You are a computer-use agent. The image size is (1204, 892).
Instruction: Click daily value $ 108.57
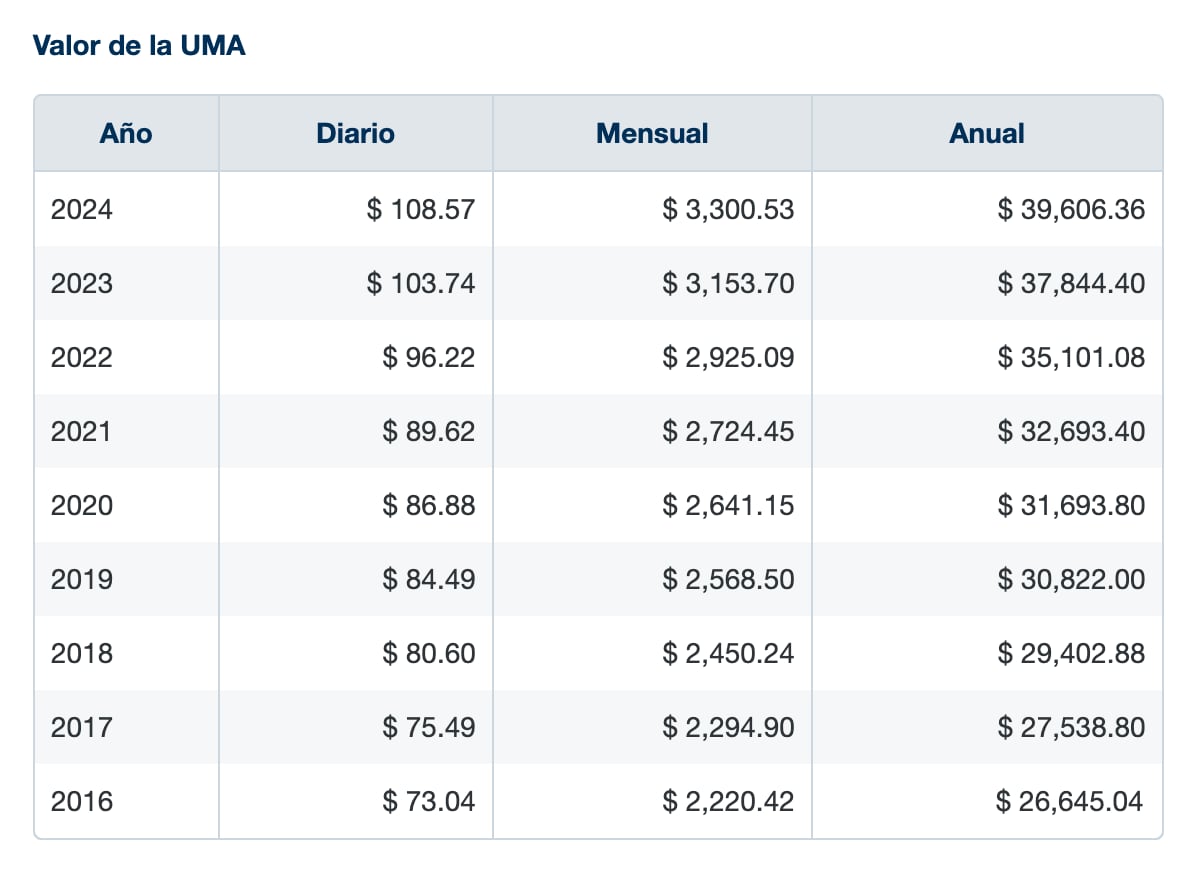pos(420,210)
